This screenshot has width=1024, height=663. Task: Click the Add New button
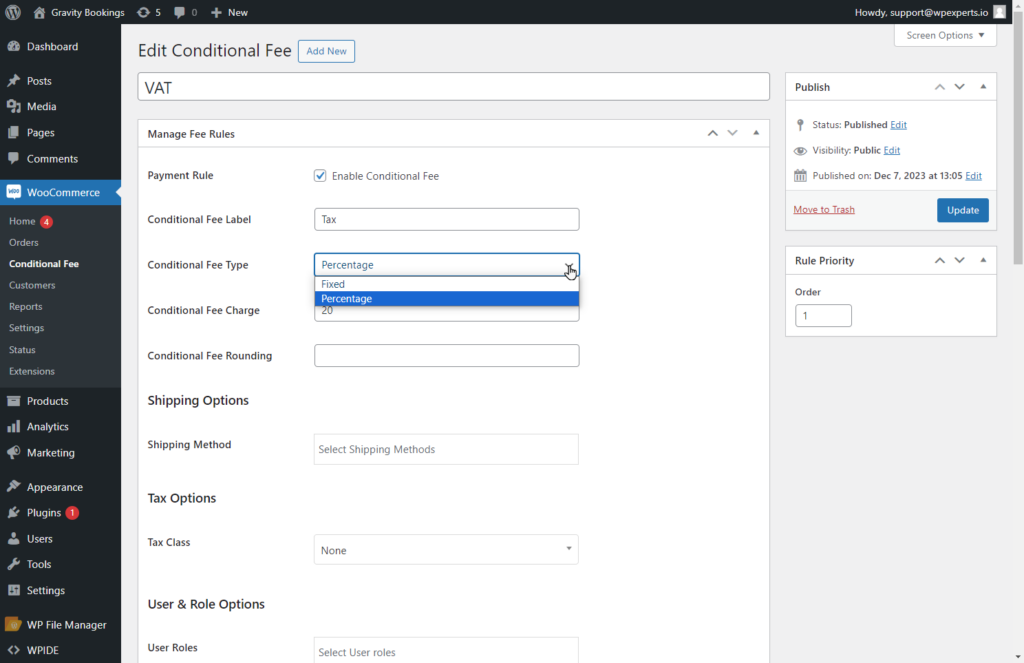pos(327,51)
